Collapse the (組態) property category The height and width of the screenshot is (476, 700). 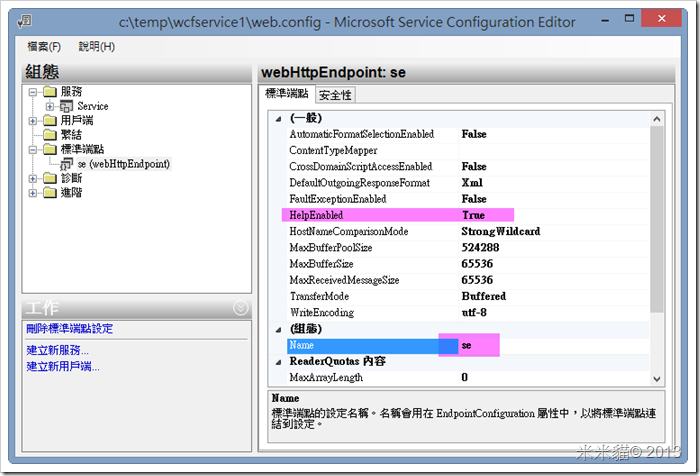coord(279,330)
